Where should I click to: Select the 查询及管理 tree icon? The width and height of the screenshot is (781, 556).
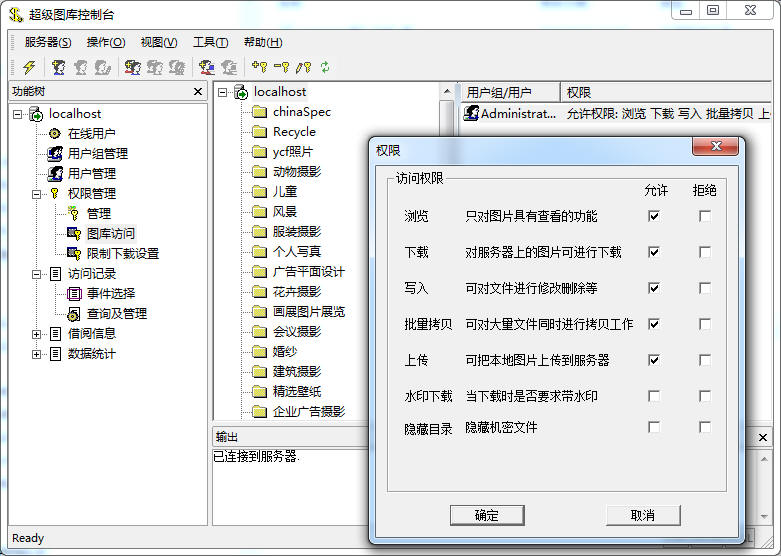coord(74,313)
